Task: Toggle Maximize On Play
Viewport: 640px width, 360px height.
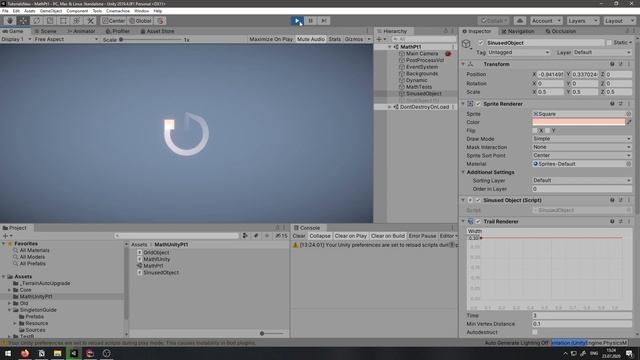Action: (271, 39)
